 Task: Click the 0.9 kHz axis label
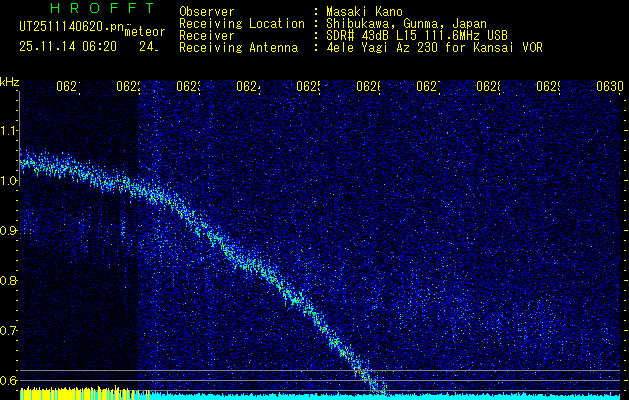coord(8,231)
